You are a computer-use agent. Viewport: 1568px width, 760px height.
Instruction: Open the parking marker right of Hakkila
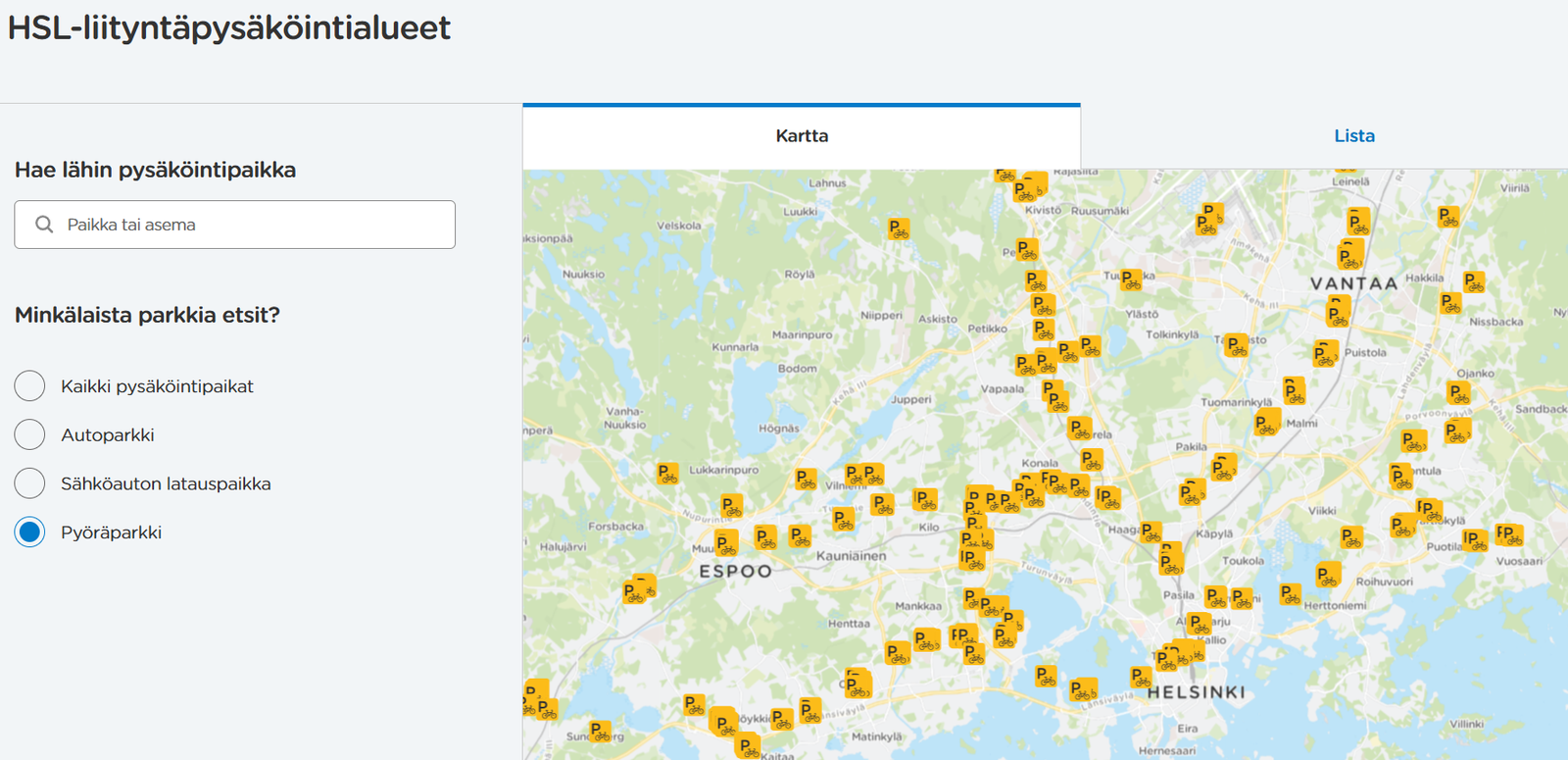pyautogui.click(x=1473, y=282)
